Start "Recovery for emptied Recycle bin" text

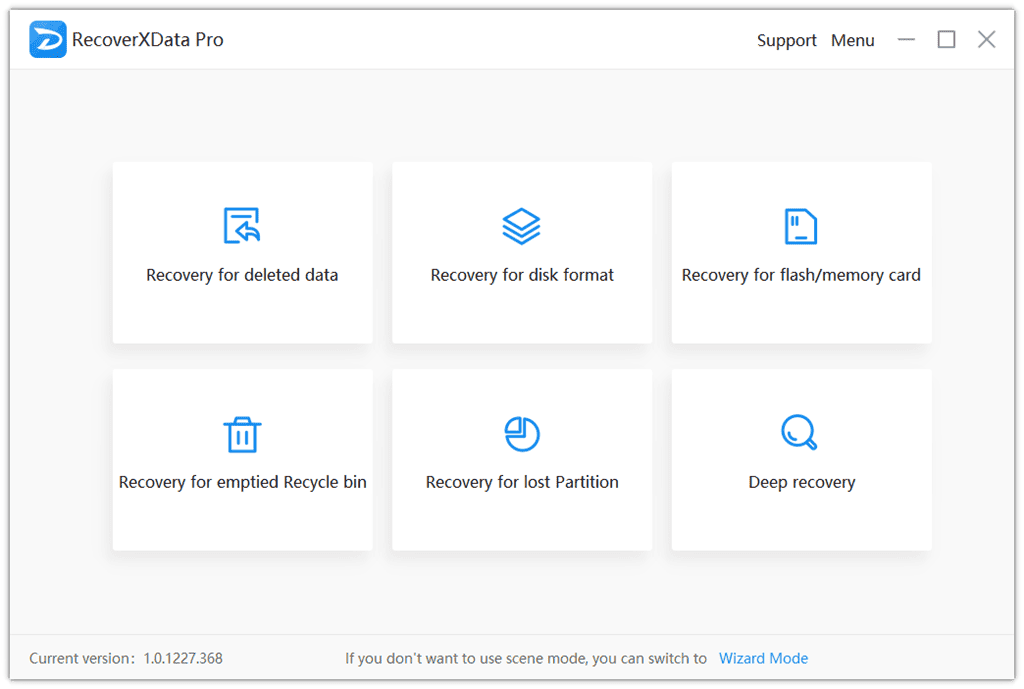(242, 482)
